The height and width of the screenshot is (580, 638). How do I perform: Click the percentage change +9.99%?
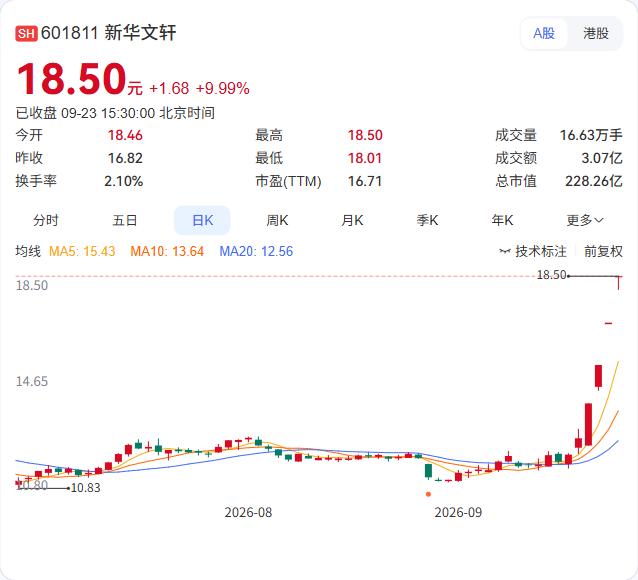tap(223, 88)
